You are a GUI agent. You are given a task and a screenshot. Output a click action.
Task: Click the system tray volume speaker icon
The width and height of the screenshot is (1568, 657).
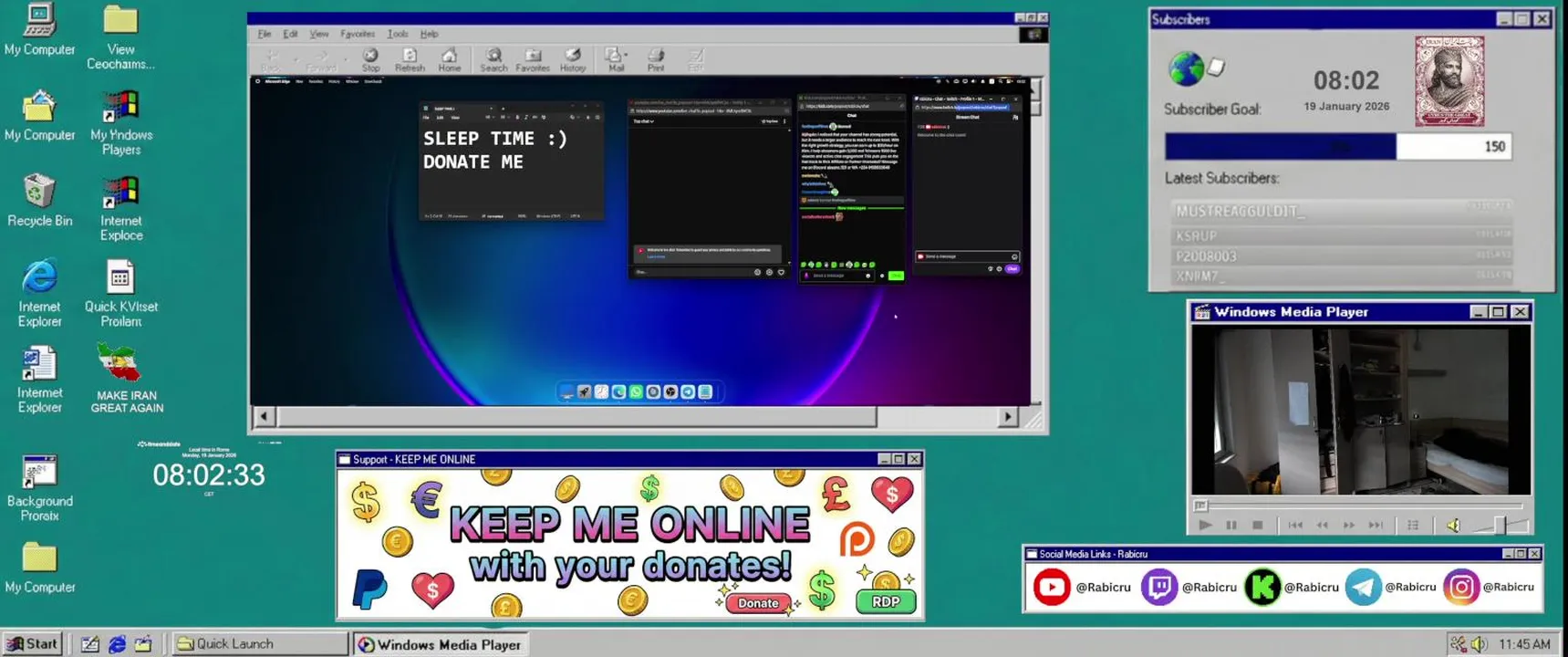click(1479, 644)
